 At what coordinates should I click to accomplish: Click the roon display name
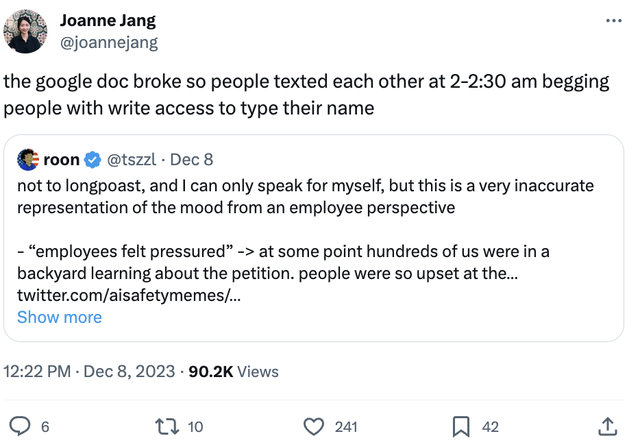pos(62,159)
